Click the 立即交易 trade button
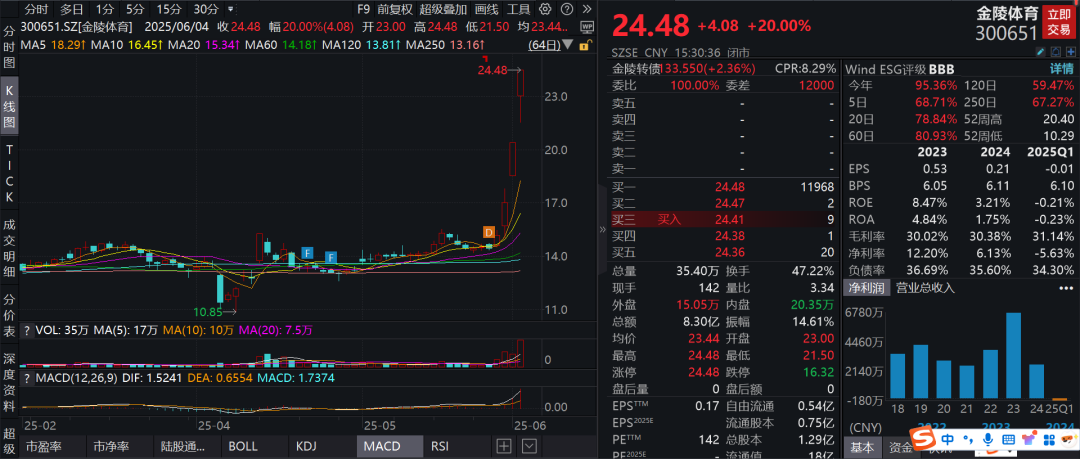The width and height of the screenshot is (1080, 459). 1059,21
